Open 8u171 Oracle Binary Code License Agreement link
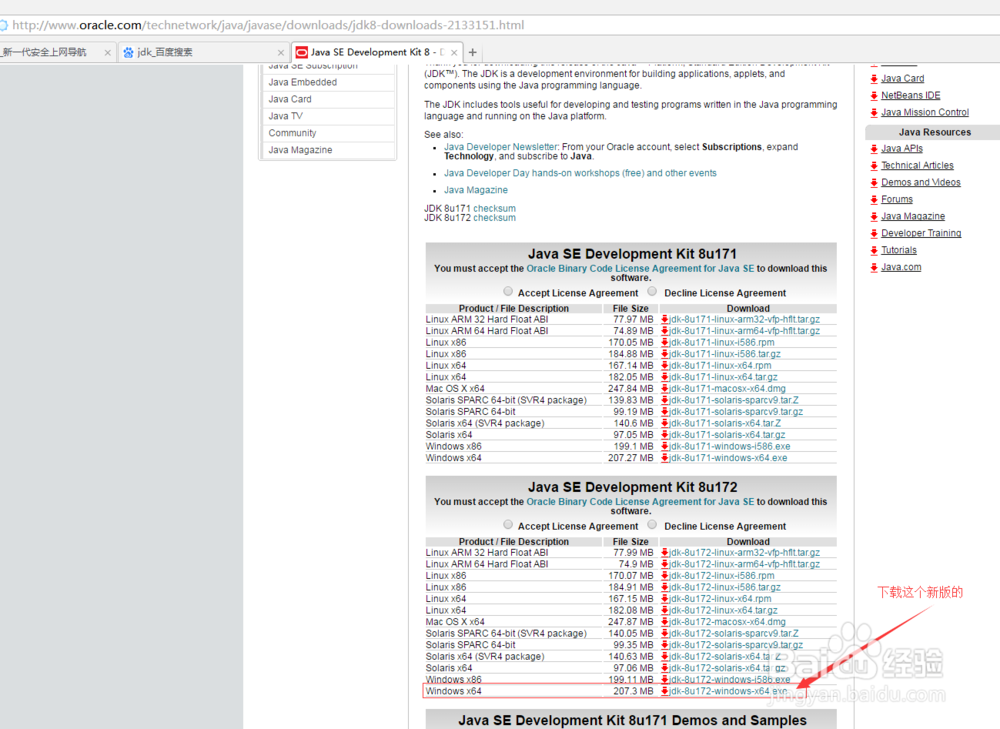The height and width of the screenshot is (729, 1000). (x=640, y=269)
